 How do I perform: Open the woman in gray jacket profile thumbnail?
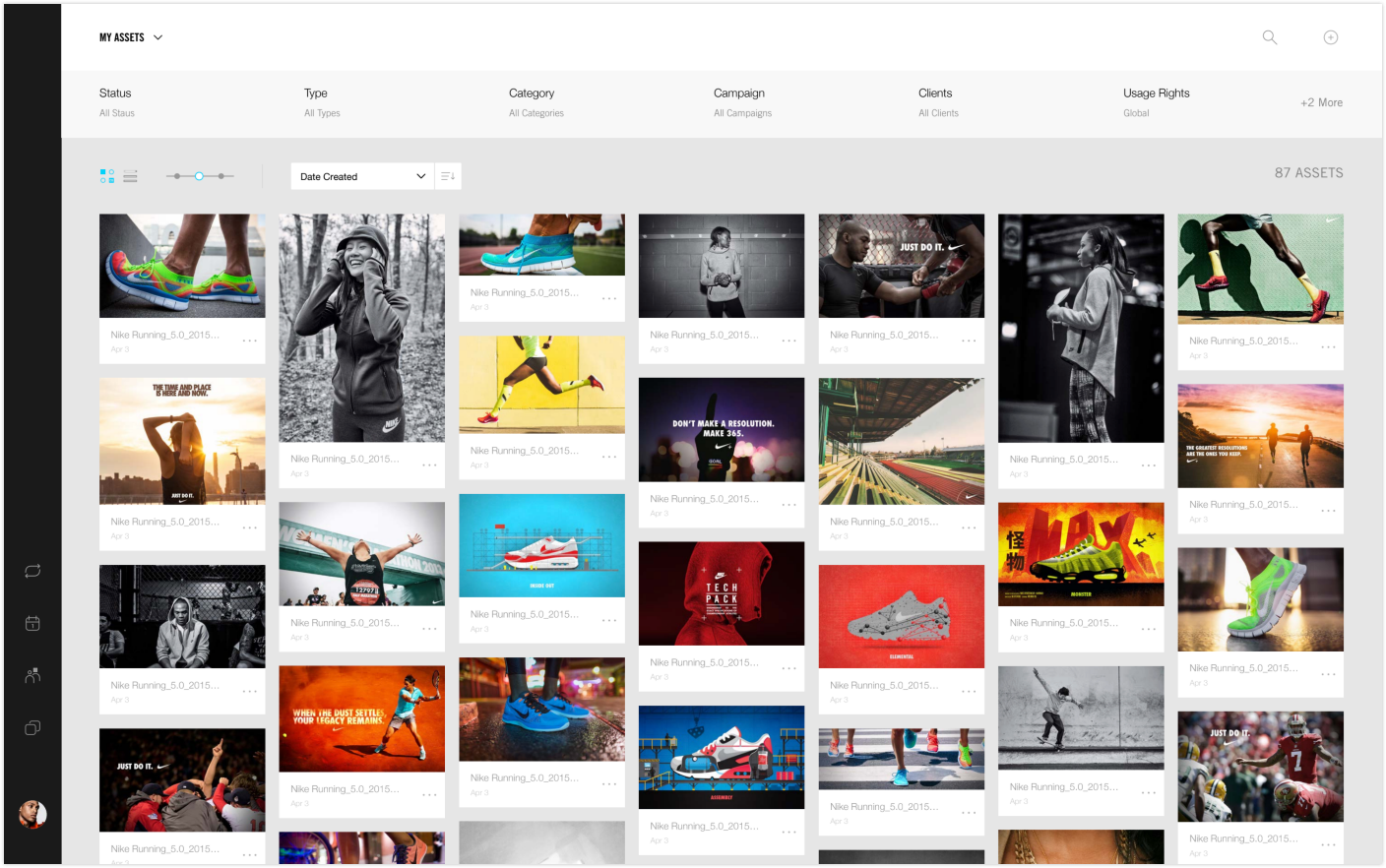(x=1081, y=328)
